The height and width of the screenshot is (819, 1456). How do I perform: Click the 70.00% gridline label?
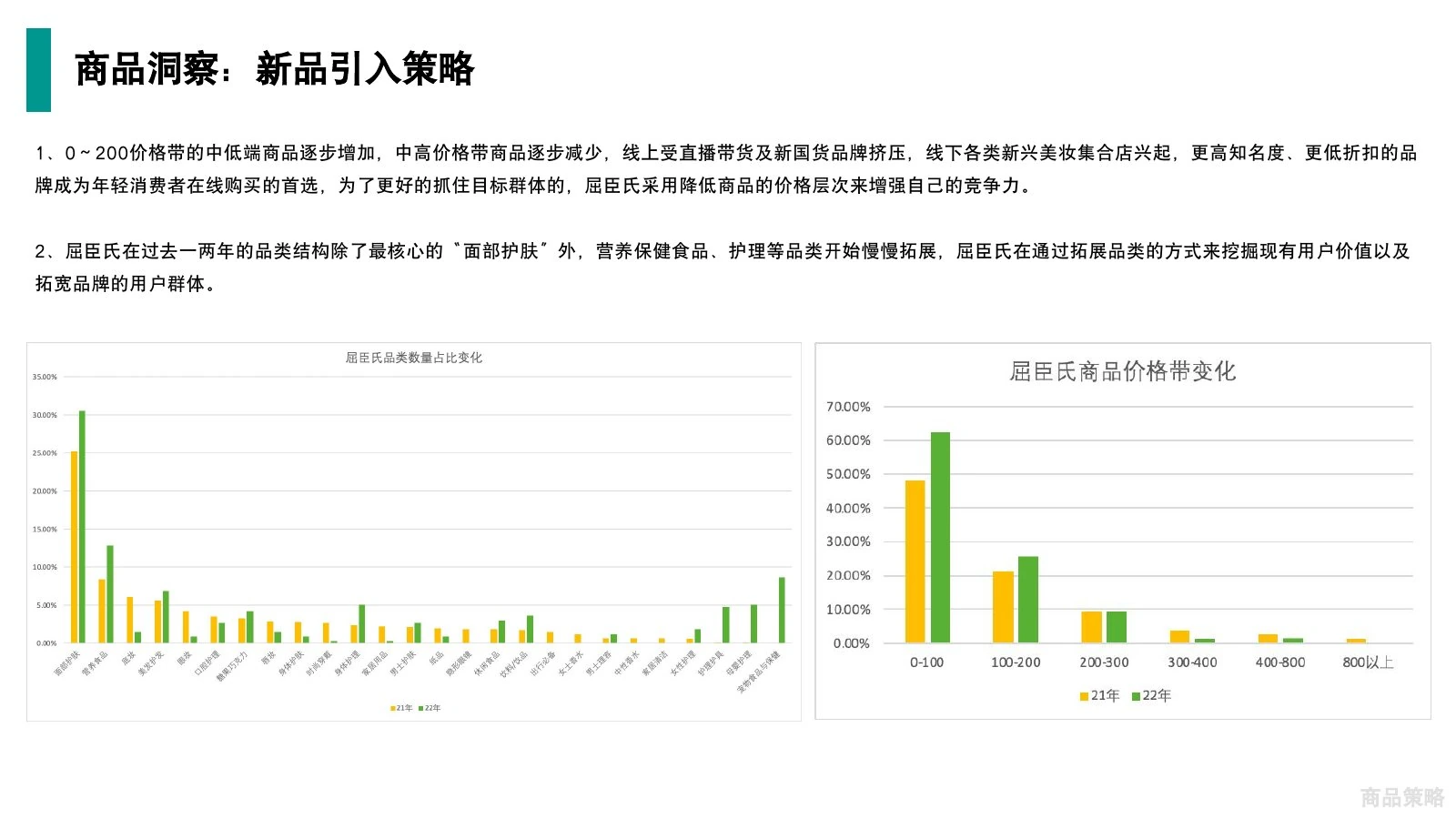[848, 407]
